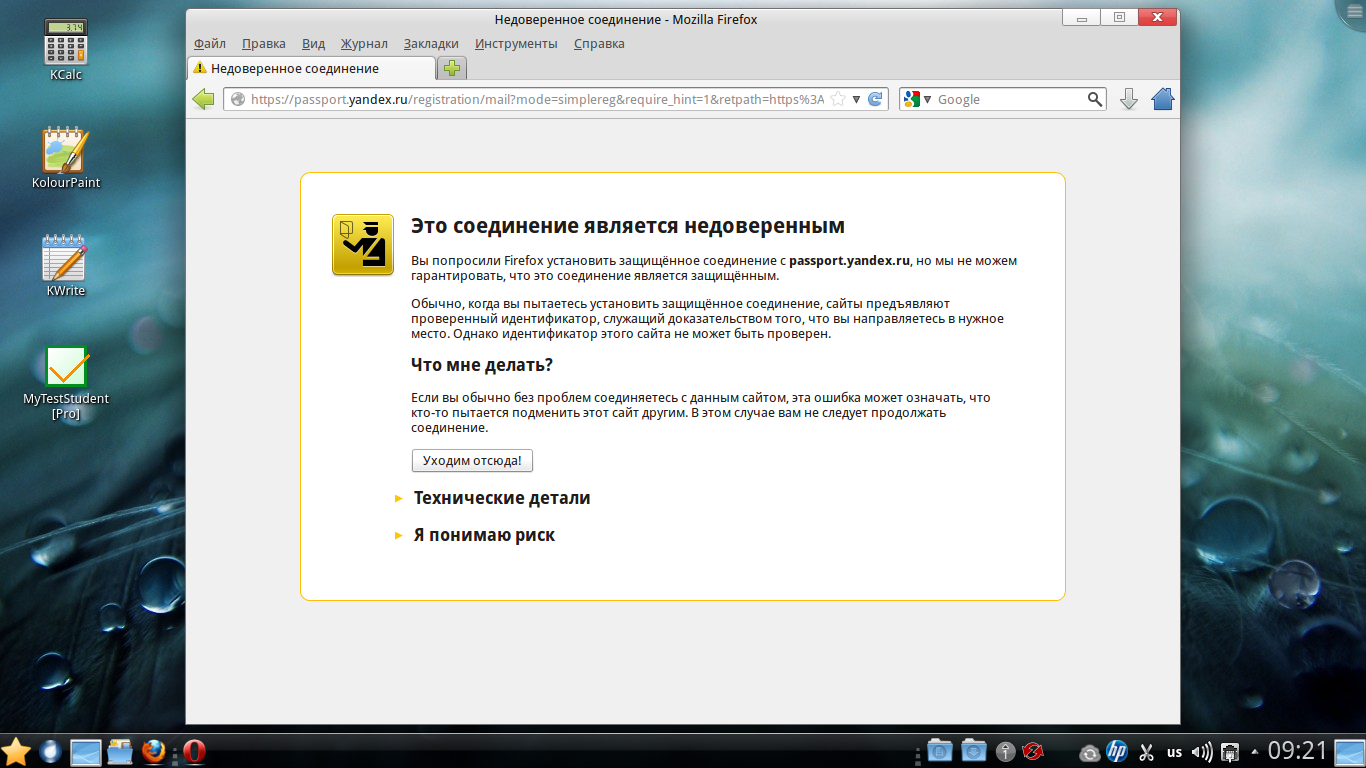Click the grey info circle tray icon
The width and height of the screenshot is (1366, 768).
coord(1006,751)
